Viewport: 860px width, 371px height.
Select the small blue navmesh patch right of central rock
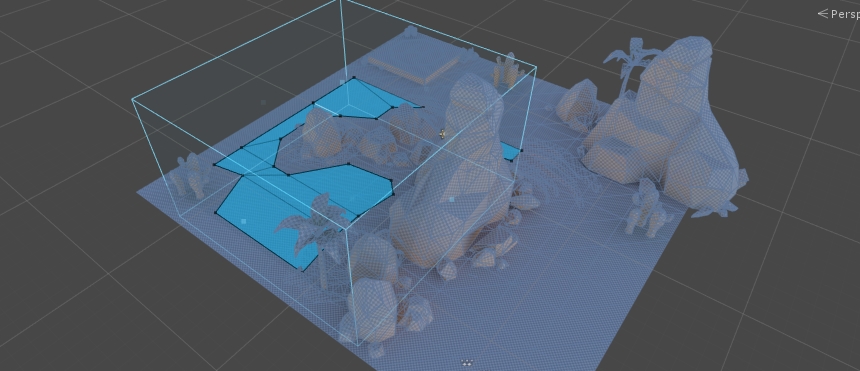[511, 151]
